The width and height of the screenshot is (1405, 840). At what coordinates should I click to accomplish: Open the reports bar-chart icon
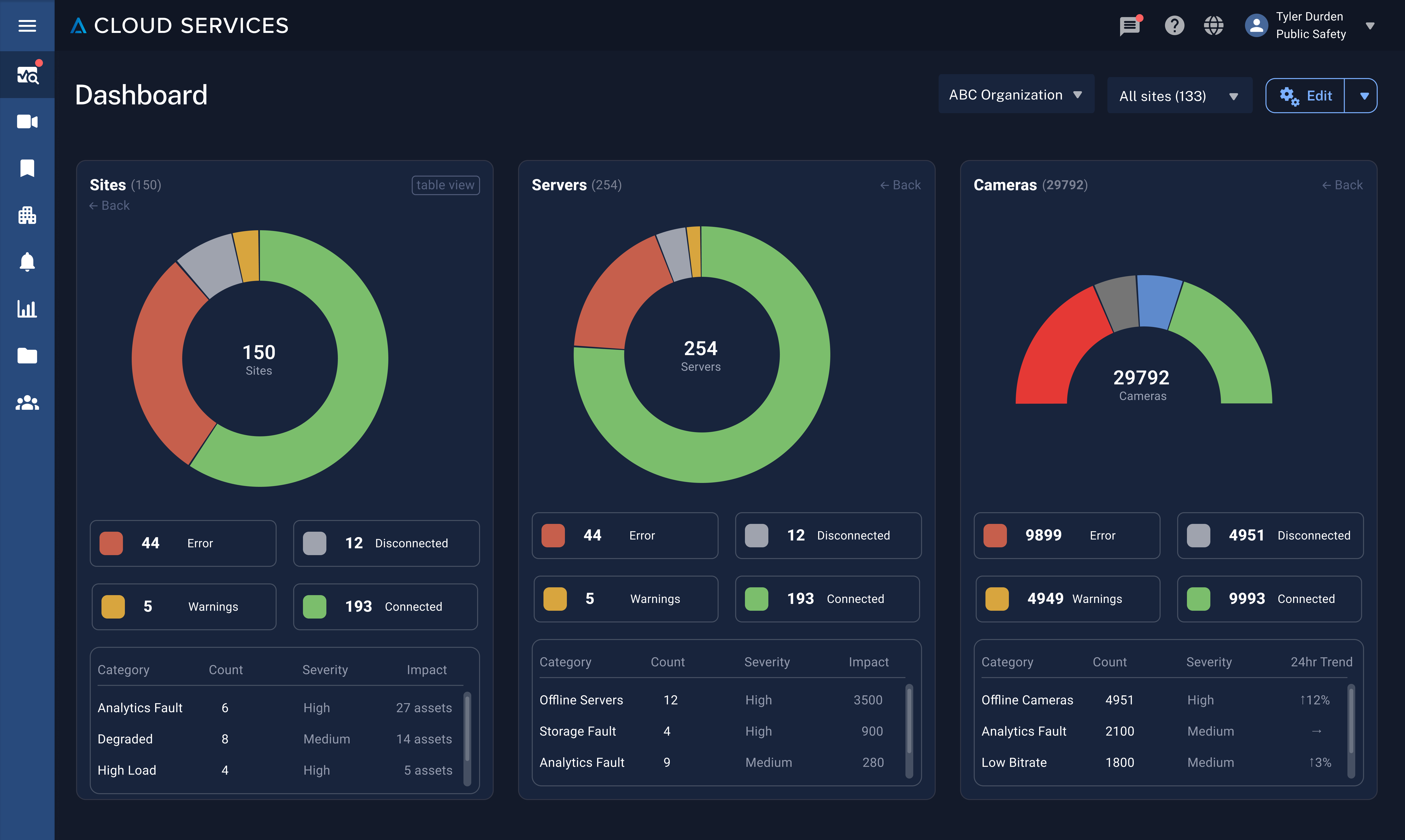click(27, 309)
